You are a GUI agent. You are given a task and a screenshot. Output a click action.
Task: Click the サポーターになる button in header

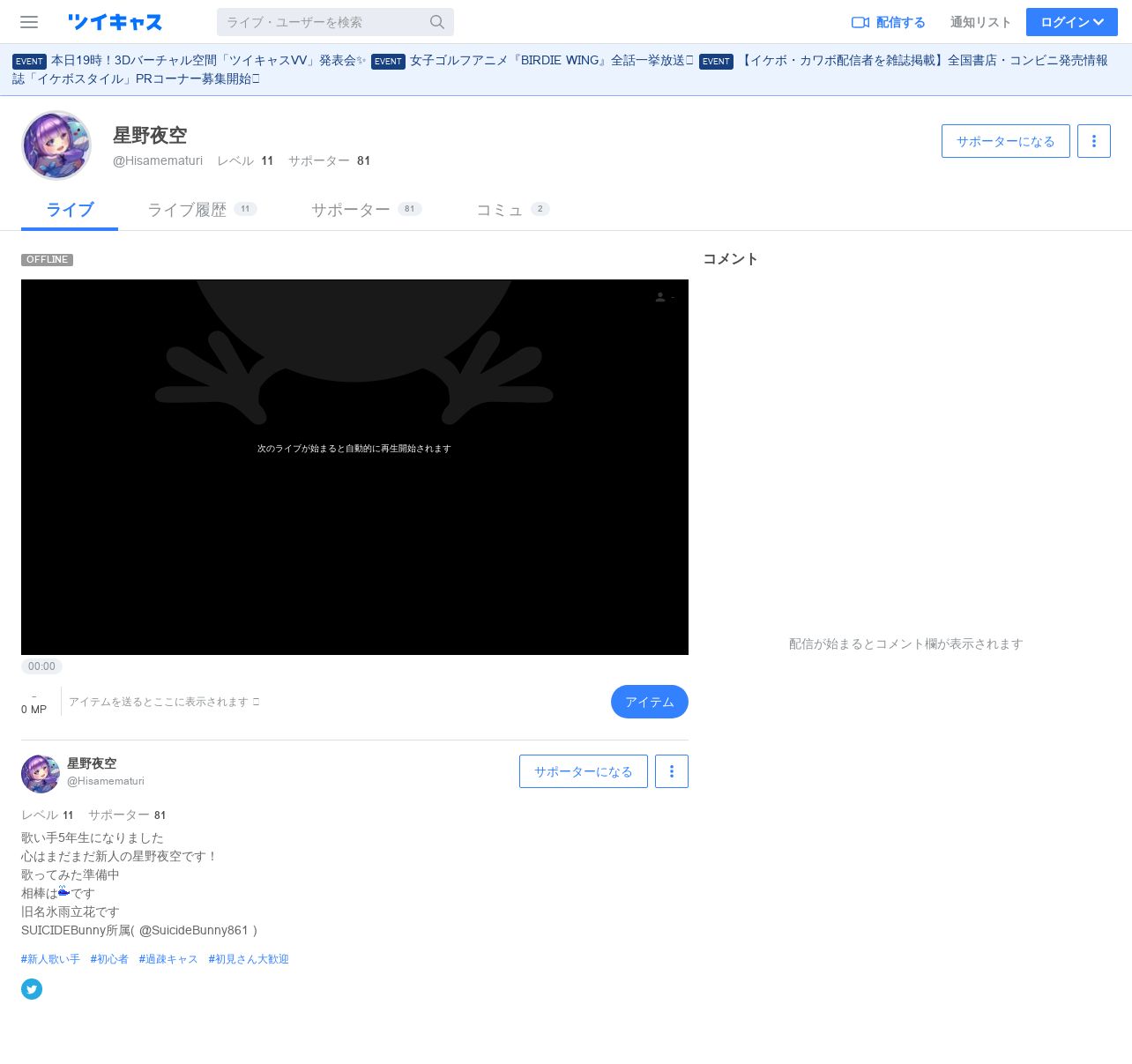(x=1006, y=141)
